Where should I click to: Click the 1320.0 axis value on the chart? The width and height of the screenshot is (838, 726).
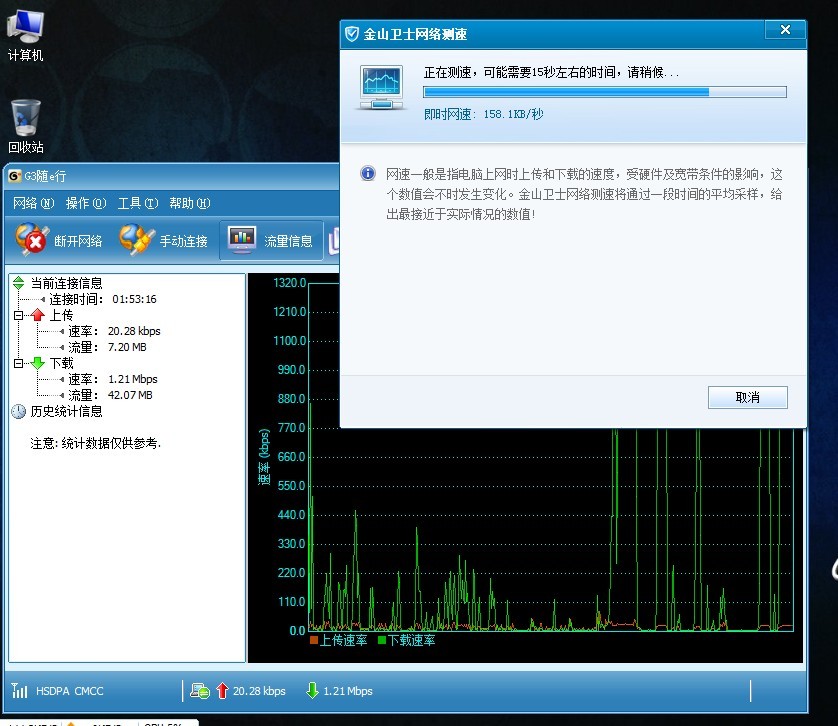290,283
